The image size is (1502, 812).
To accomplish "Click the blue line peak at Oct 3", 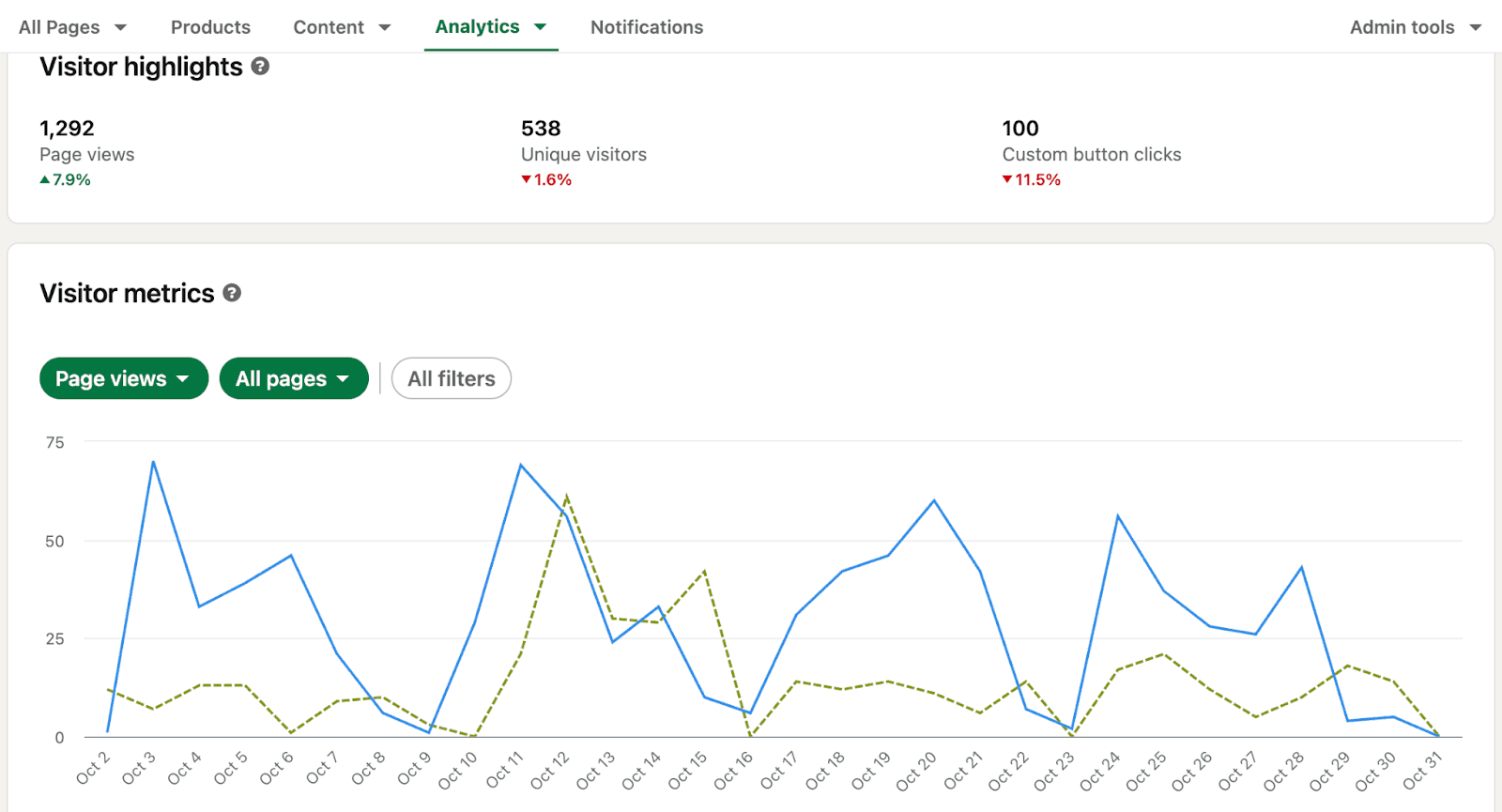I will click(153, 462).
